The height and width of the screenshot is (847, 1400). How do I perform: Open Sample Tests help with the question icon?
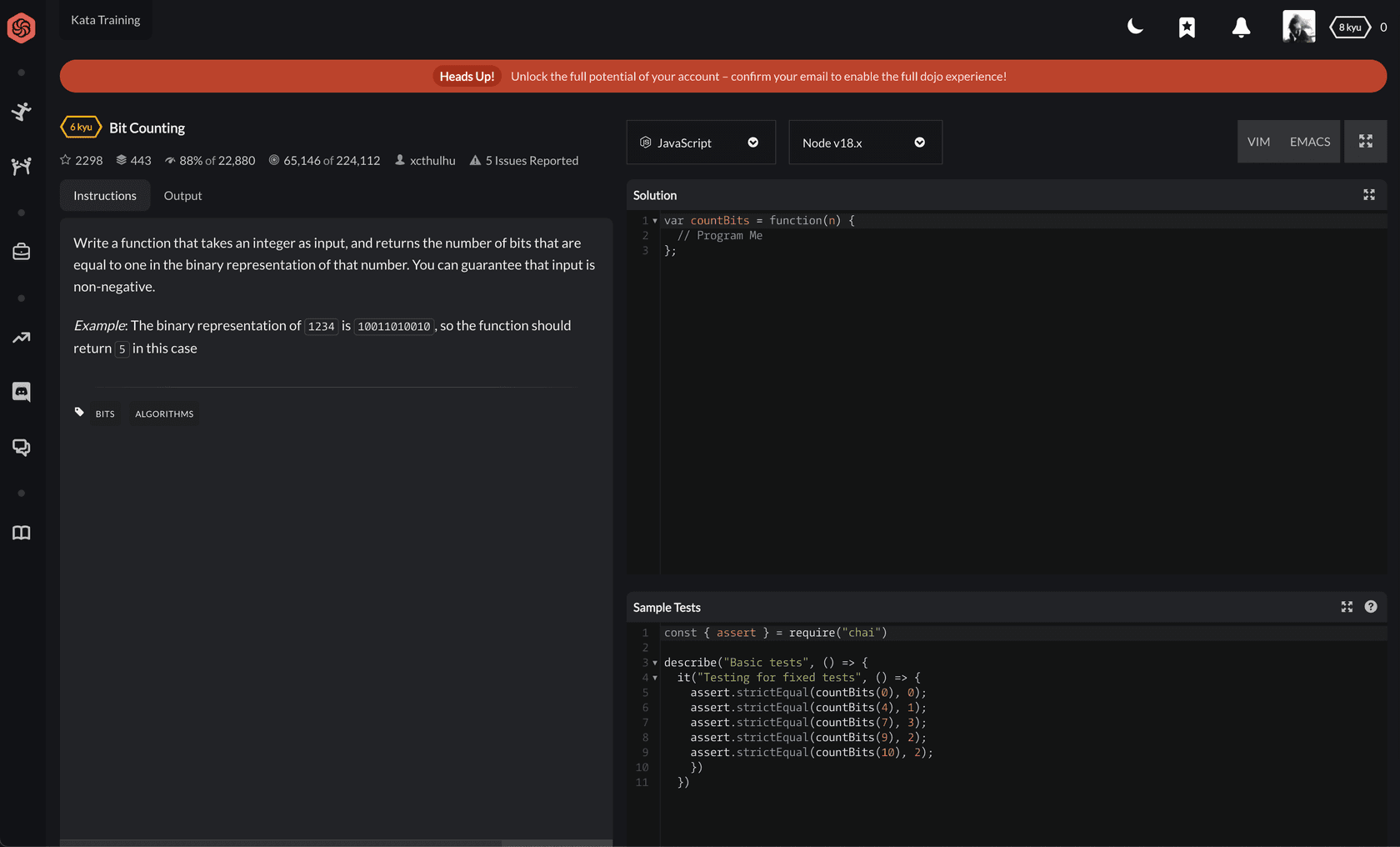pos(1371,607)
